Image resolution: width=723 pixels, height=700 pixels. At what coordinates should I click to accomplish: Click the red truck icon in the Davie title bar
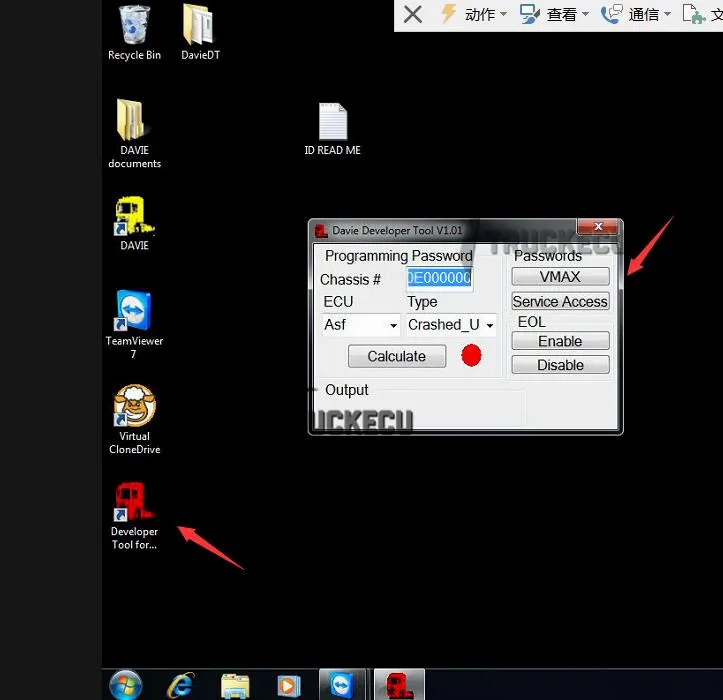[x=321, y=230]
